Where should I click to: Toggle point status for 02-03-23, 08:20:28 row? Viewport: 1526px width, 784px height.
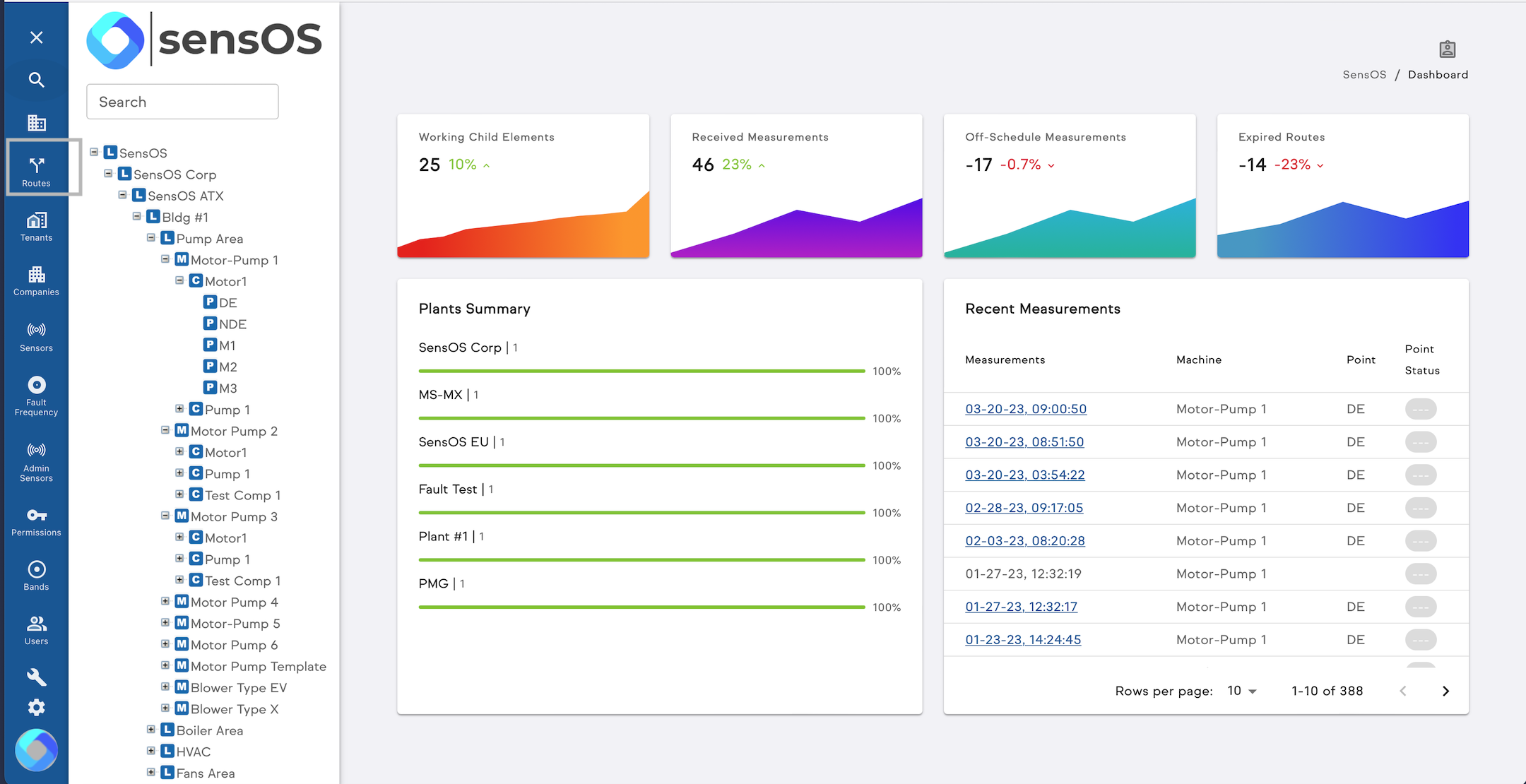pyautogui.click(x=1421, y=541)
